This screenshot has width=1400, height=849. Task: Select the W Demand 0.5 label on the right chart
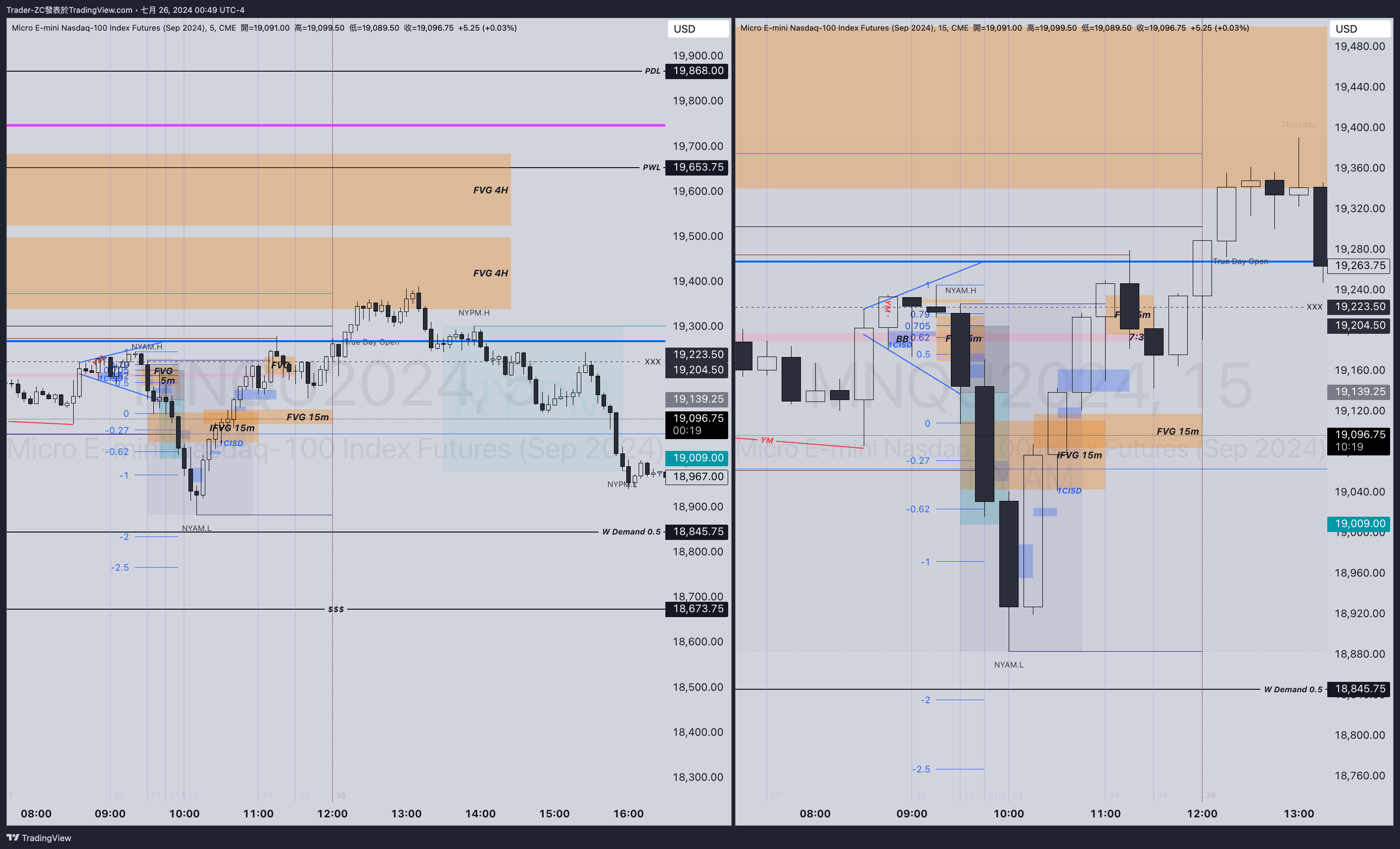1293,689
